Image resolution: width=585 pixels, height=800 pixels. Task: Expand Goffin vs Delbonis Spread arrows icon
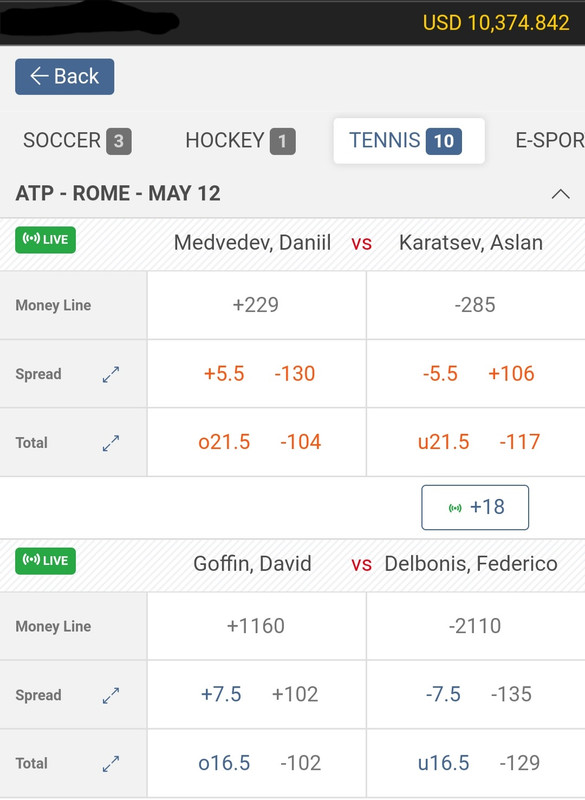(x=111, y=695)
